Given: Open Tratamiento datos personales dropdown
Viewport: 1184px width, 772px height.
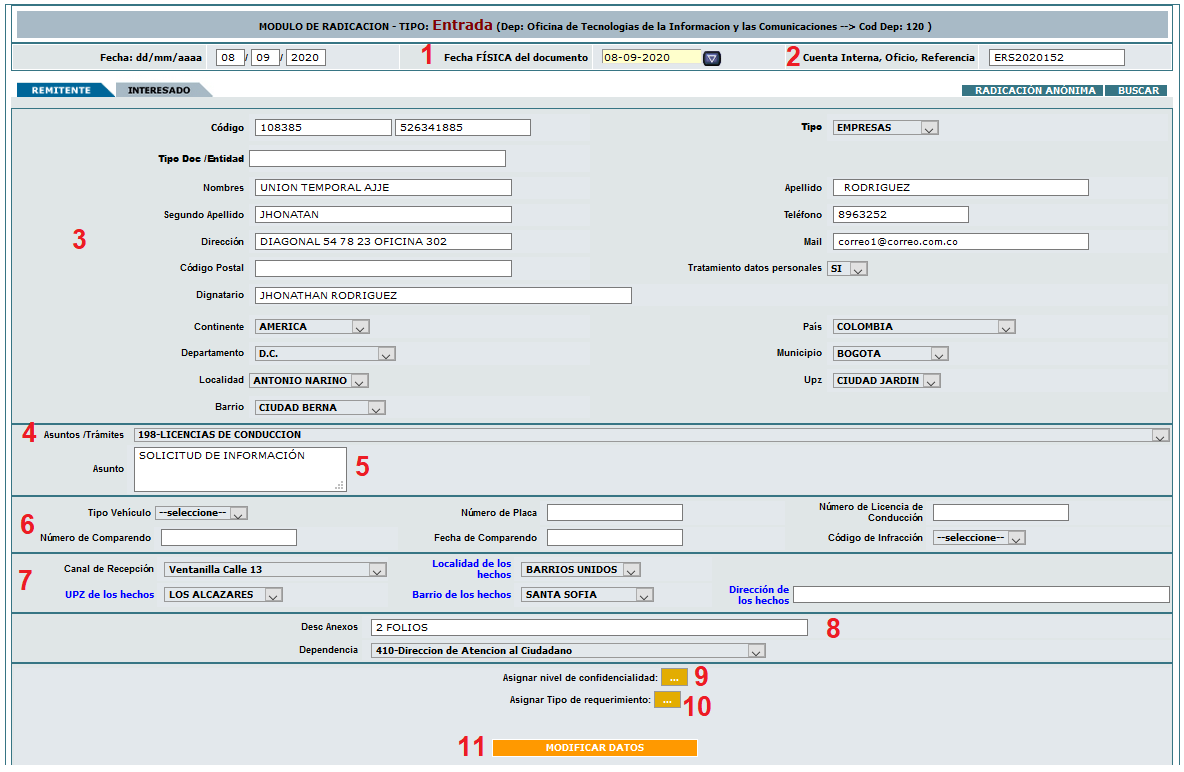Looking at the screenshot, I should (847, 269).
